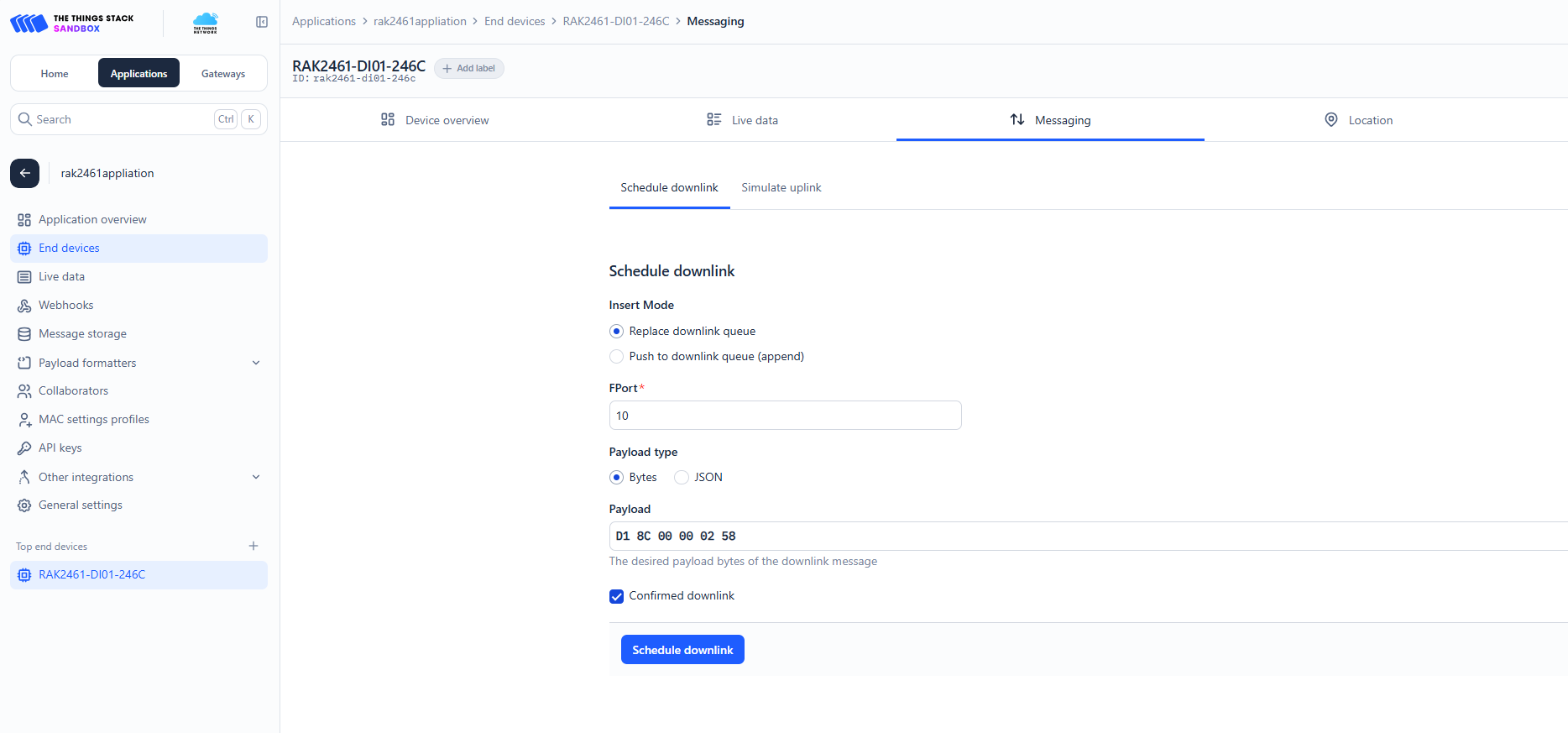Click the Collaborators people icon
Viewport: 1568px width, 733px height.
pyautogui.click(x=24, y=391)
